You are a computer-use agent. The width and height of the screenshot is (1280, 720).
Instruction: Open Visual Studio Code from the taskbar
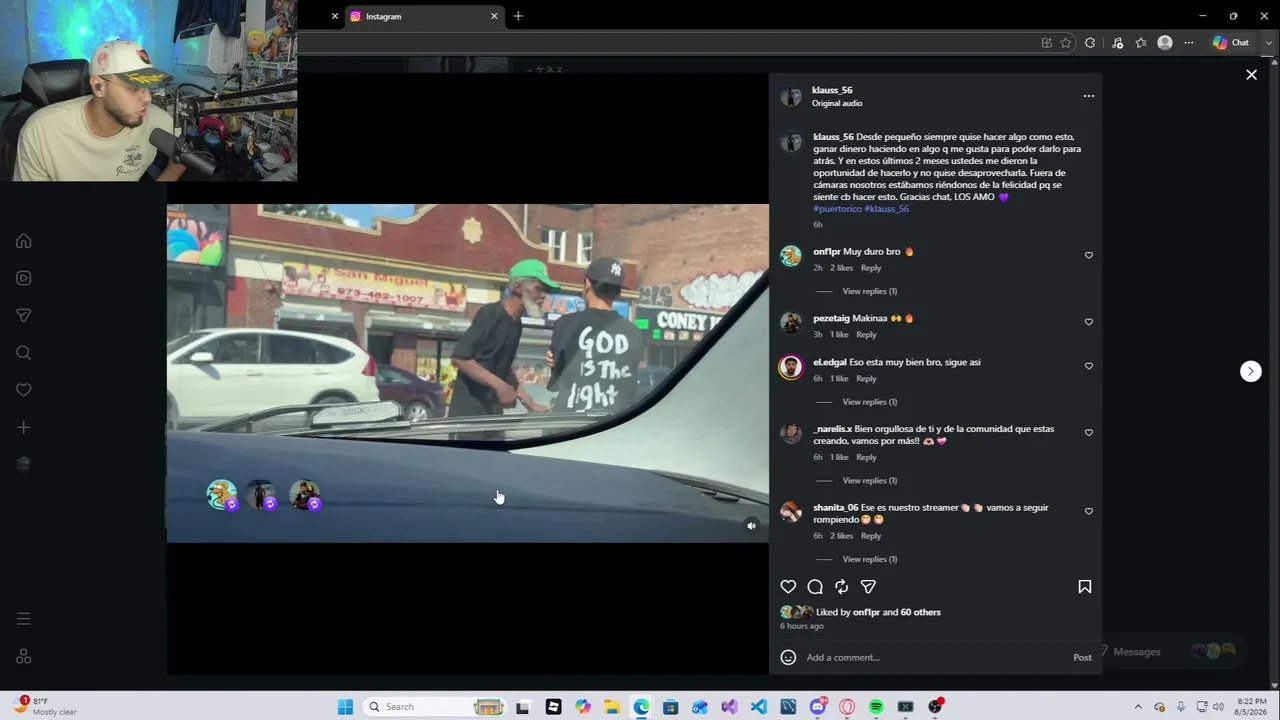pyautogui.click(x=759, y=707)
